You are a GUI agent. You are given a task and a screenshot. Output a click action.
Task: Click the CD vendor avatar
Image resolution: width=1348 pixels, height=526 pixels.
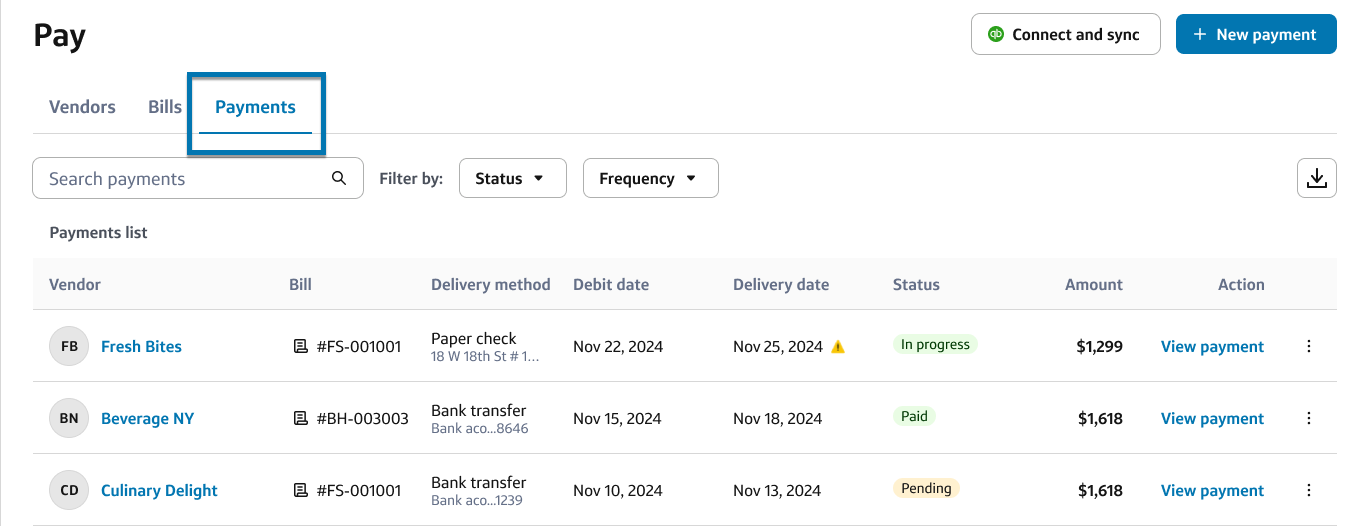[69, 491]
